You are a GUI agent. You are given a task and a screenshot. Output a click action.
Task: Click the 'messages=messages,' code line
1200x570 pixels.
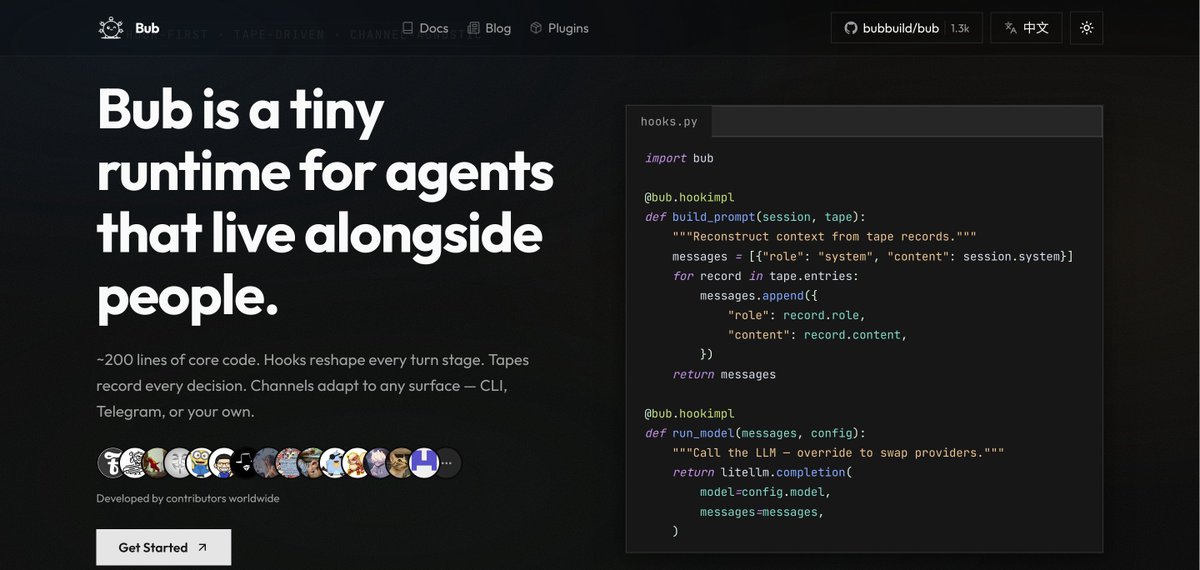click(x=761, y=511)
